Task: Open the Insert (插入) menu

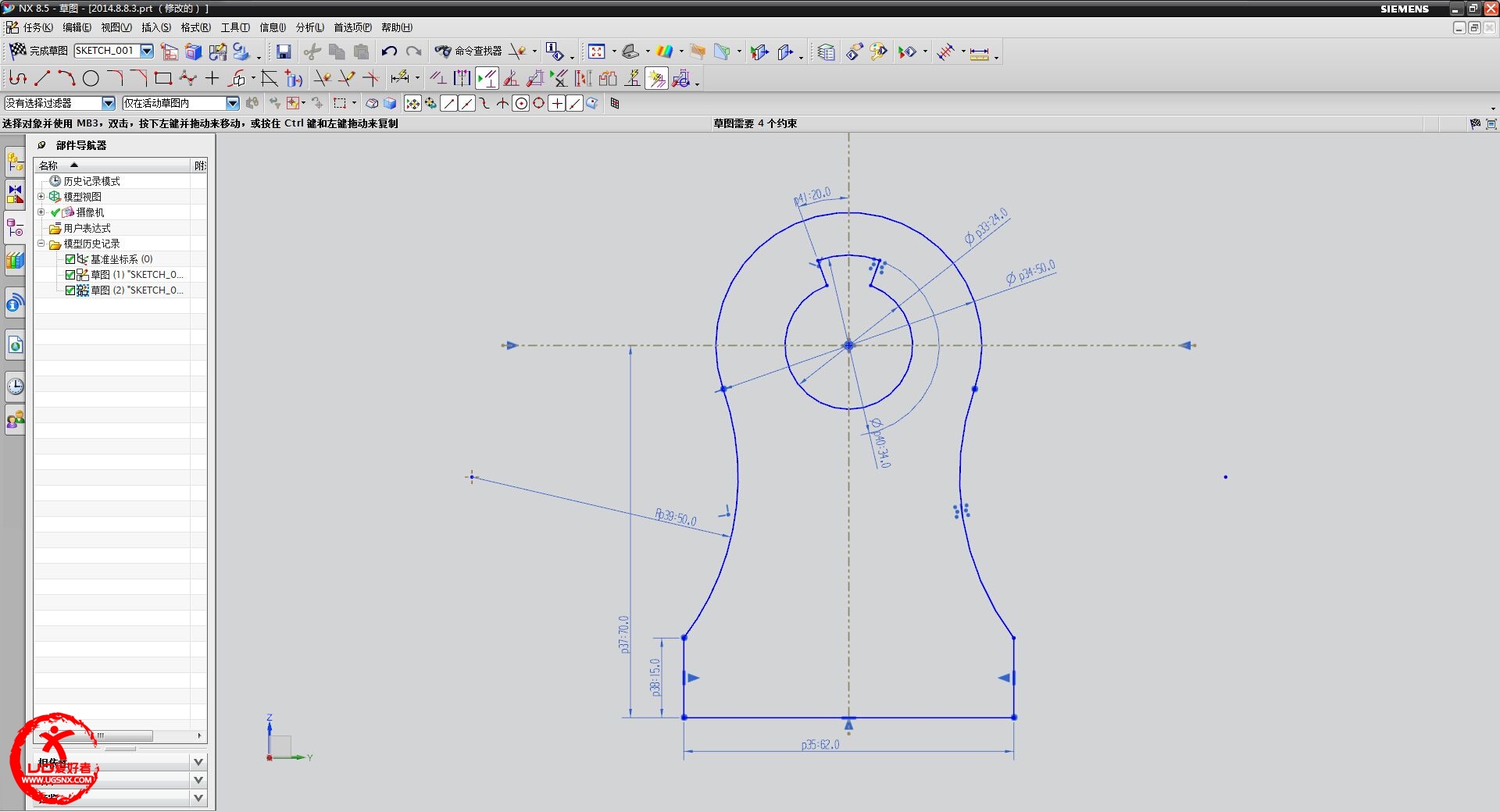Action: pyautogui.click(x=156, y=27)
